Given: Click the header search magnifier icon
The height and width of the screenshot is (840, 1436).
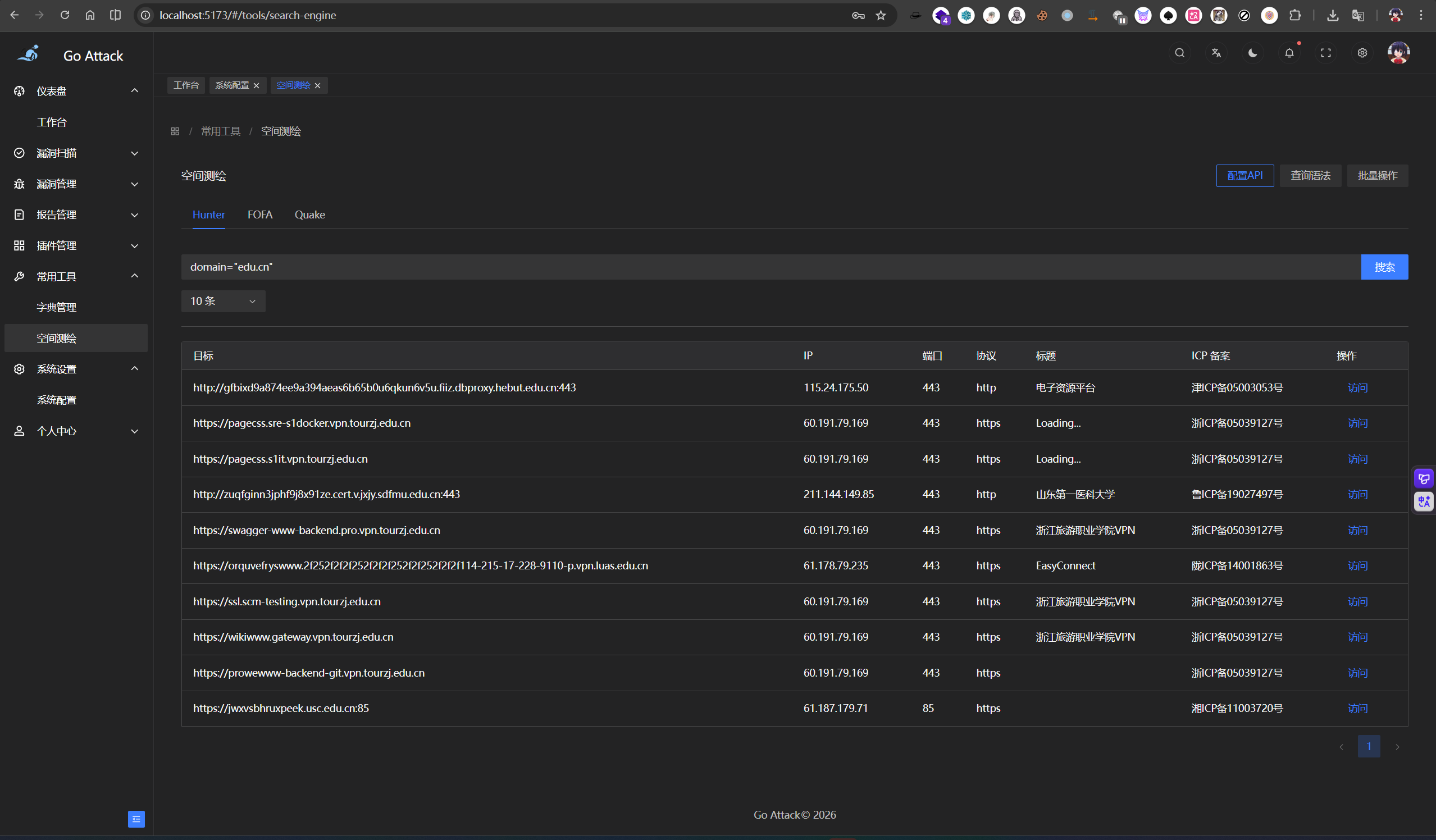Looking at the screenshot, I should (x=1179, y=53).
